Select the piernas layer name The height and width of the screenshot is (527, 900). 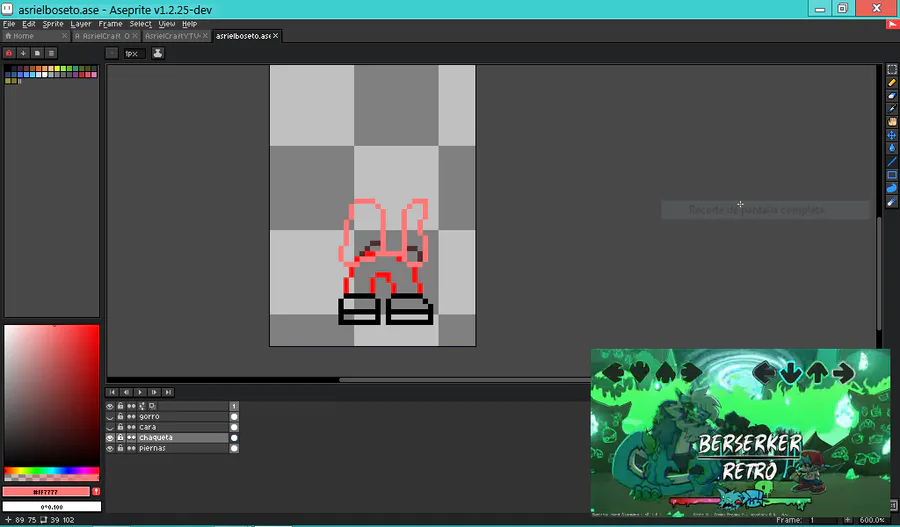coord(152,448)
